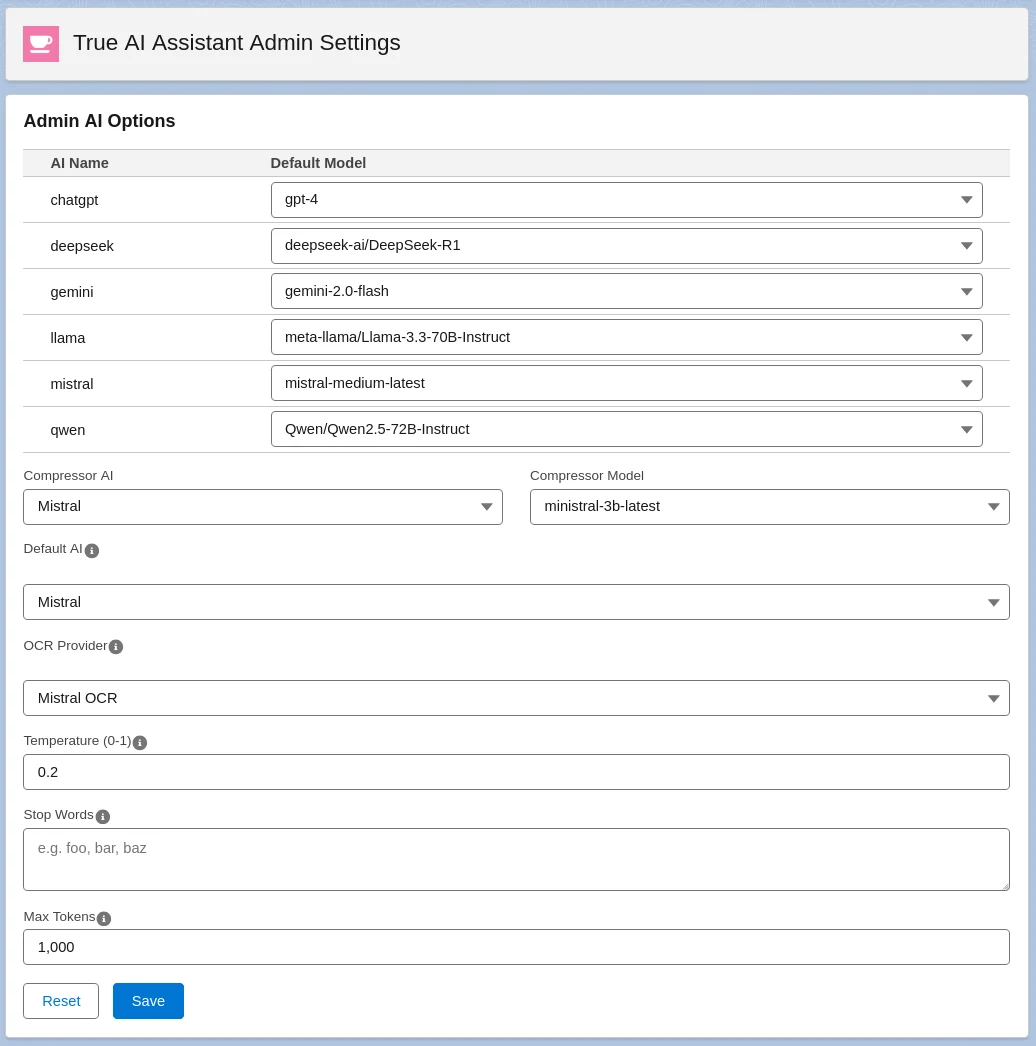Open the llama default model dropdown
Screen dimensions: 1036x1046
click(626, 338)
